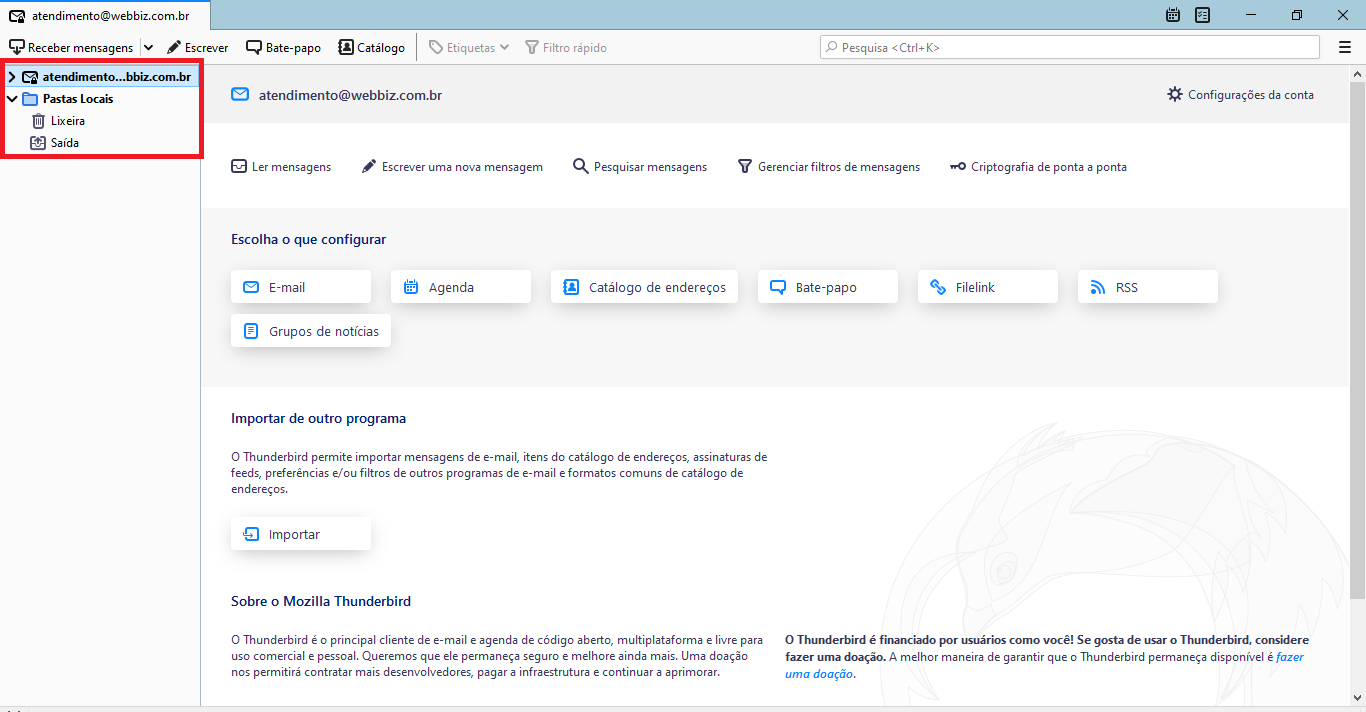Click the Importar button
1366x712 pixels.
(300, 534)
